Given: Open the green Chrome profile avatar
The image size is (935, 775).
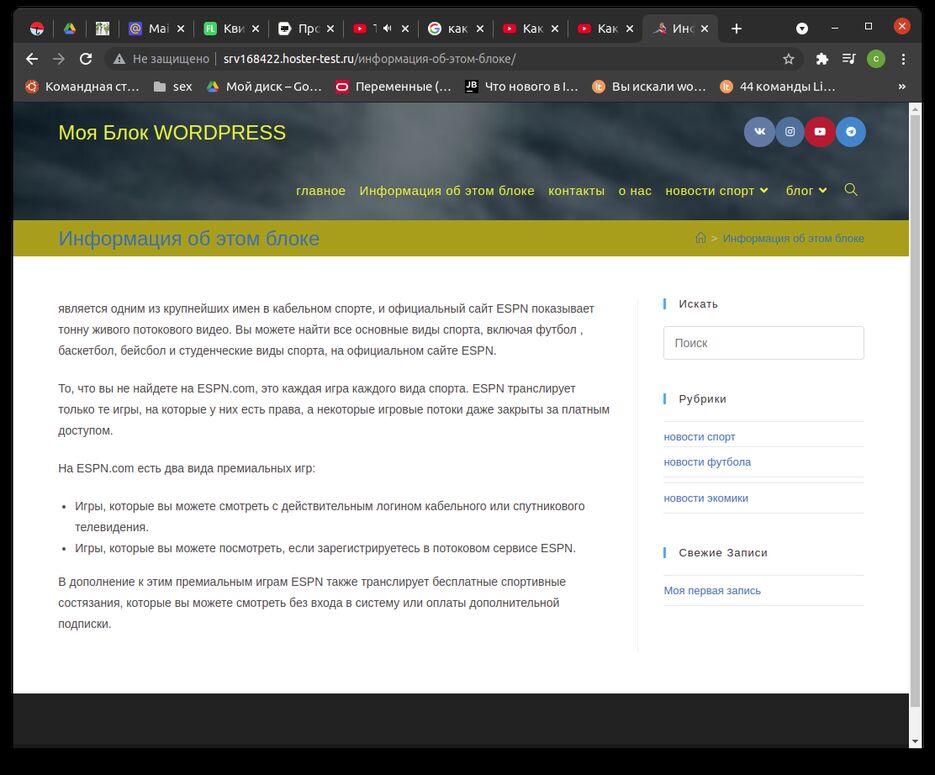Looking at the screenshot, I should (x=876, y=58).
